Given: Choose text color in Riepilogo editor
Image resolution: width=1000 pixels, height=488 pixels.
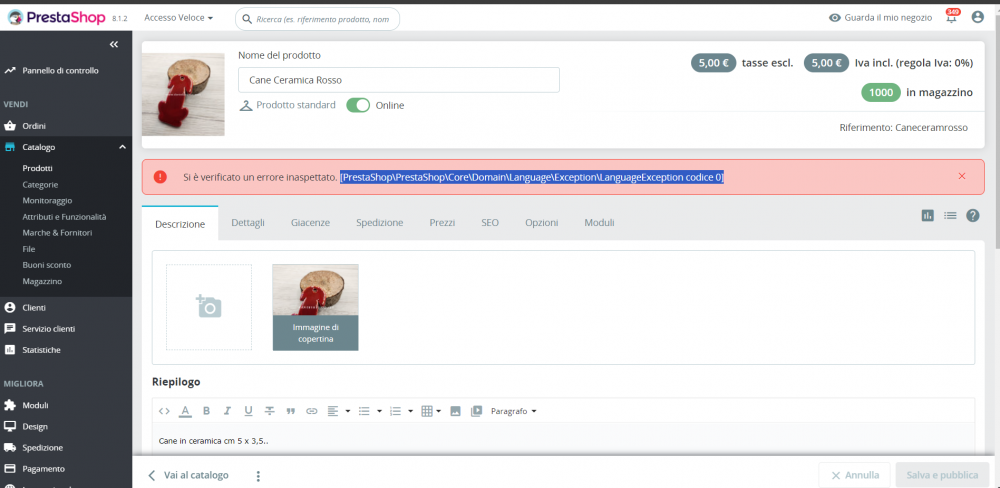Looking at the screenshot, I should 185,411.
